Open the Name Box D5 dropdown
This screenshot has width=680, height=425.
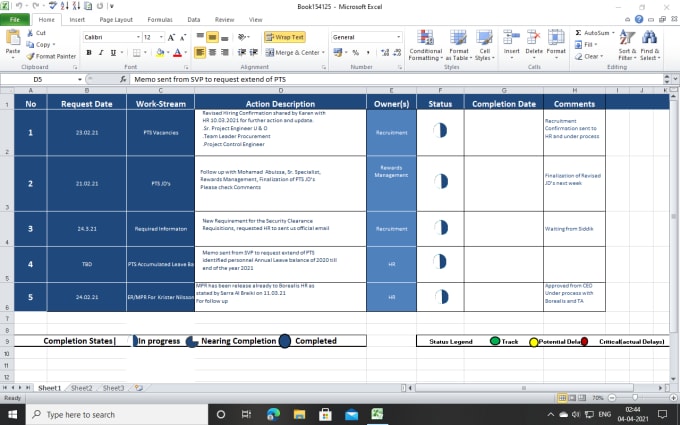click(x=79, y=79)
